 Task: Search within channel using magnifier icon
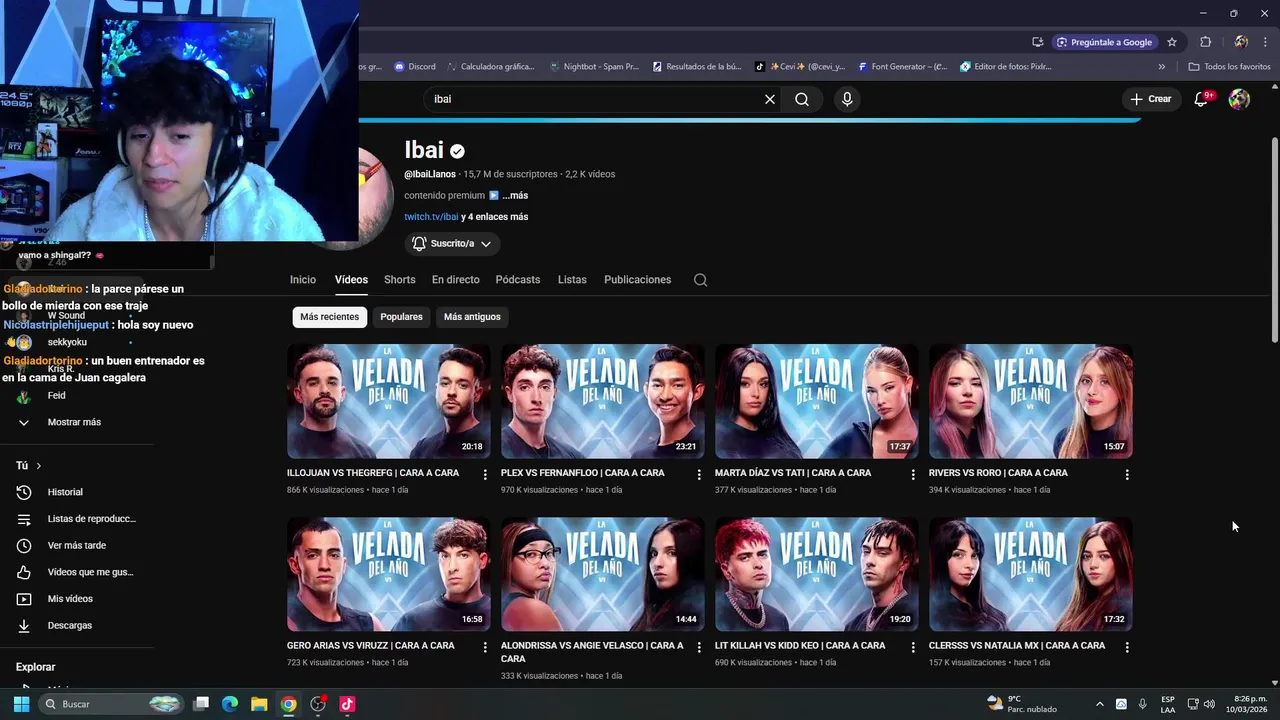point(700,280)
